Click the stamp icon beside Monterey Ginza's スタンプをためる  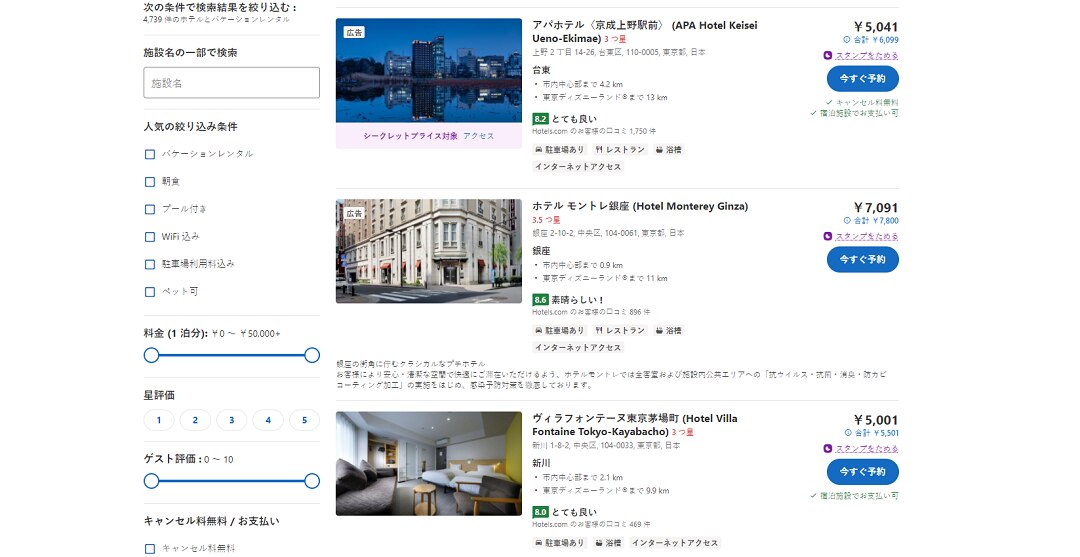tap(828, 237)
